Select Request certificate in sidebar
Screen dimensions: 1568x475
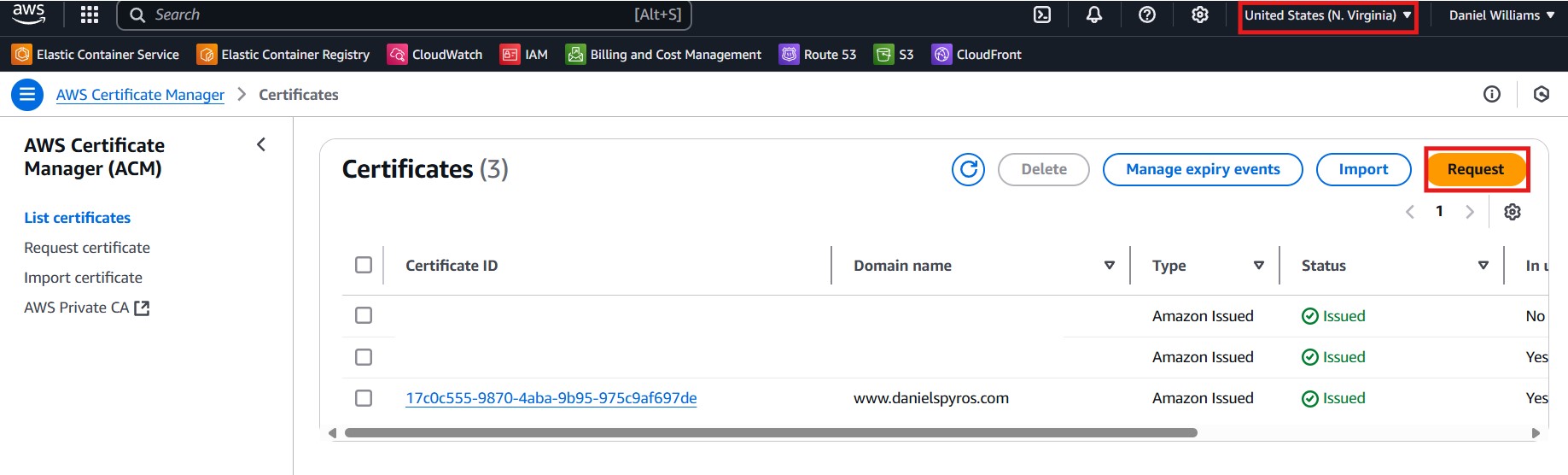[x=87, y=248]
